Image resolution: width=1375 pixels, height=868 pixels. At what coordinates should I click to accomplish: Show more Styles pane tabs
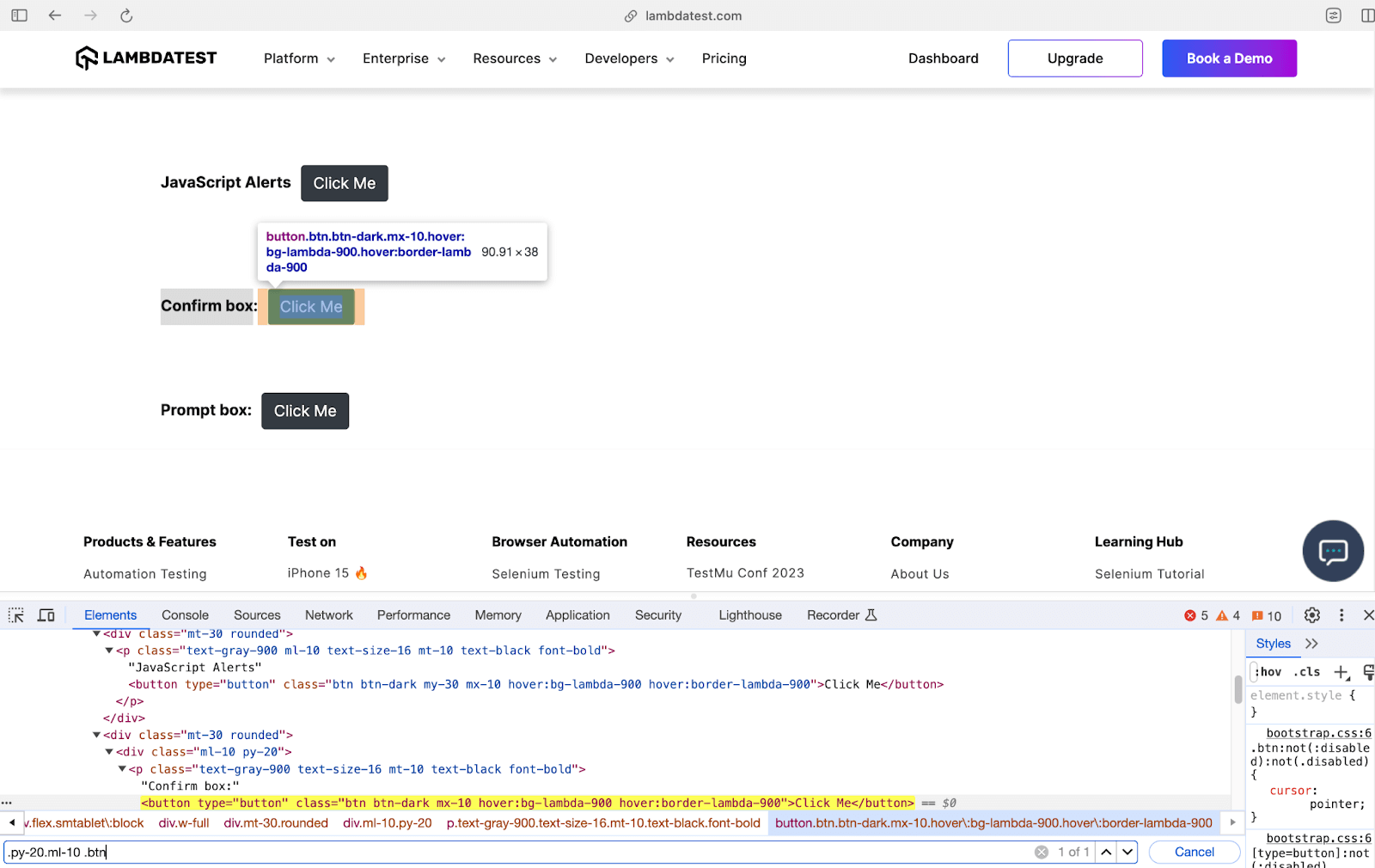point(1311,644)
